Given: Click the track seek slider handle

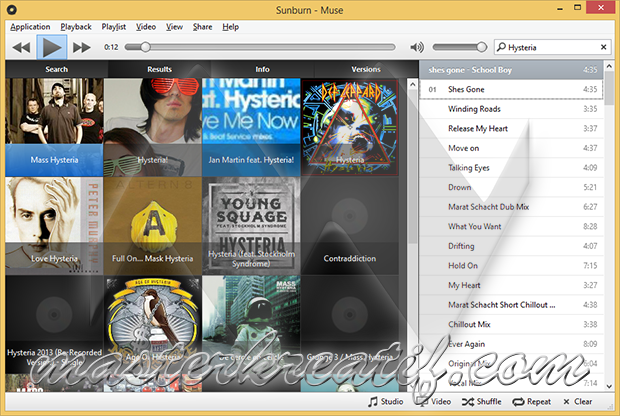Looking at the screenshot, I should click(145, 47).
